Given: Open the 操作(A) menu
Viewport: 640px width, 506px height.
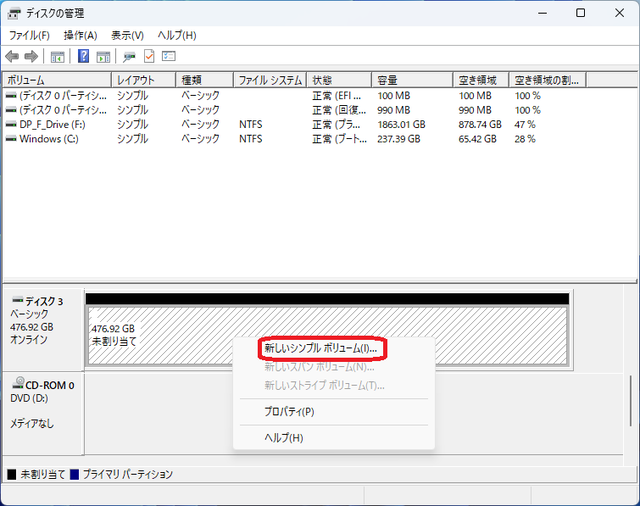Looking at the screenshot, I should 80,36.
